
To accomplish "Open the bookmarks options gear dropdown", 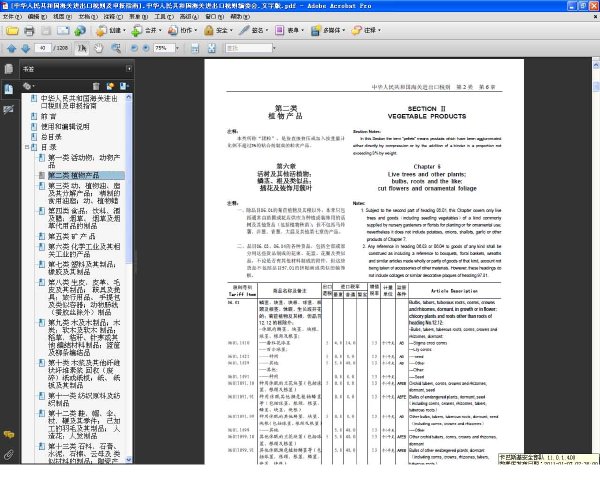I will [29, 86].
